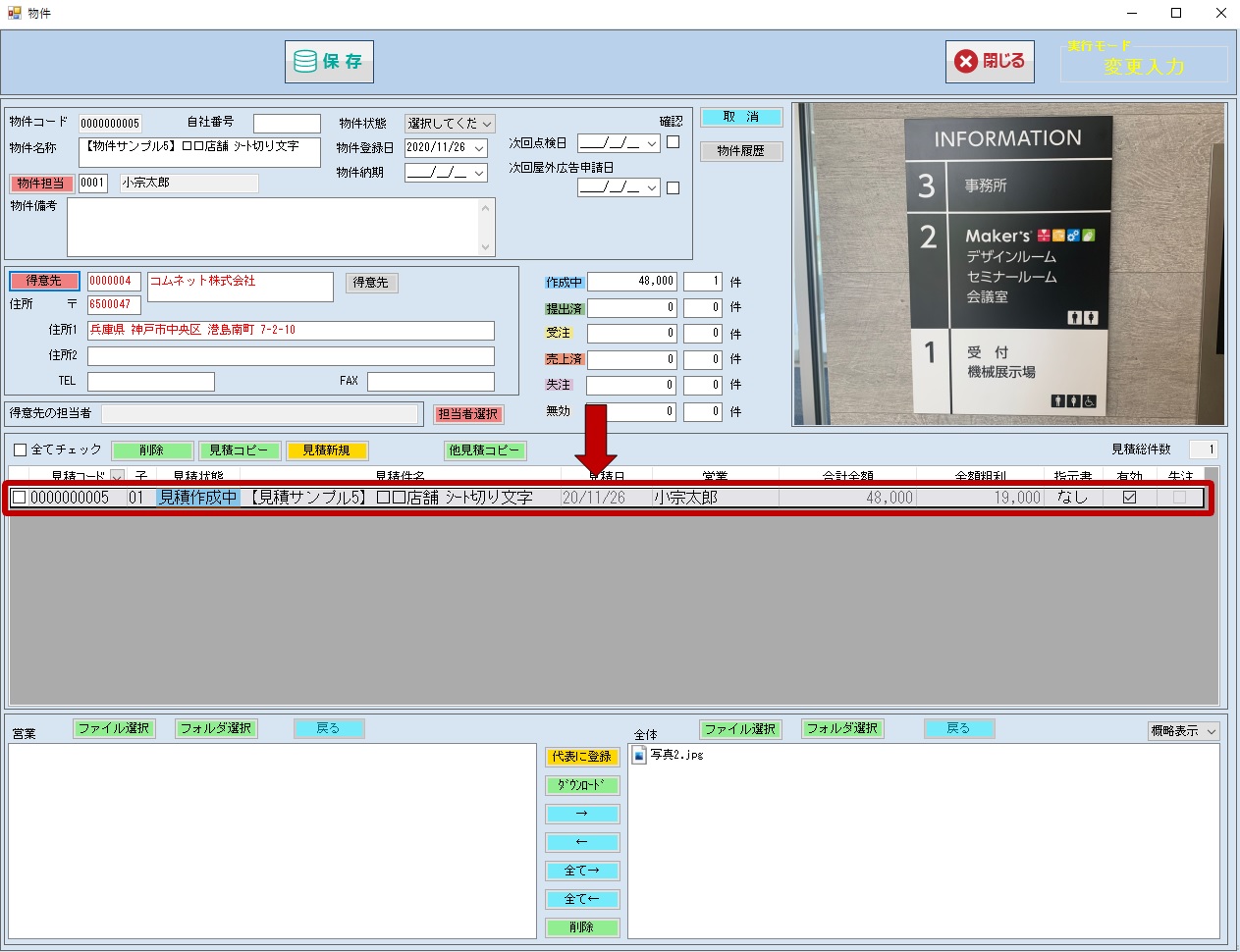Tick the row checkbox for estimate 0000000005
The height and width of the screenshot is (952, 1240).
(19, 498)
